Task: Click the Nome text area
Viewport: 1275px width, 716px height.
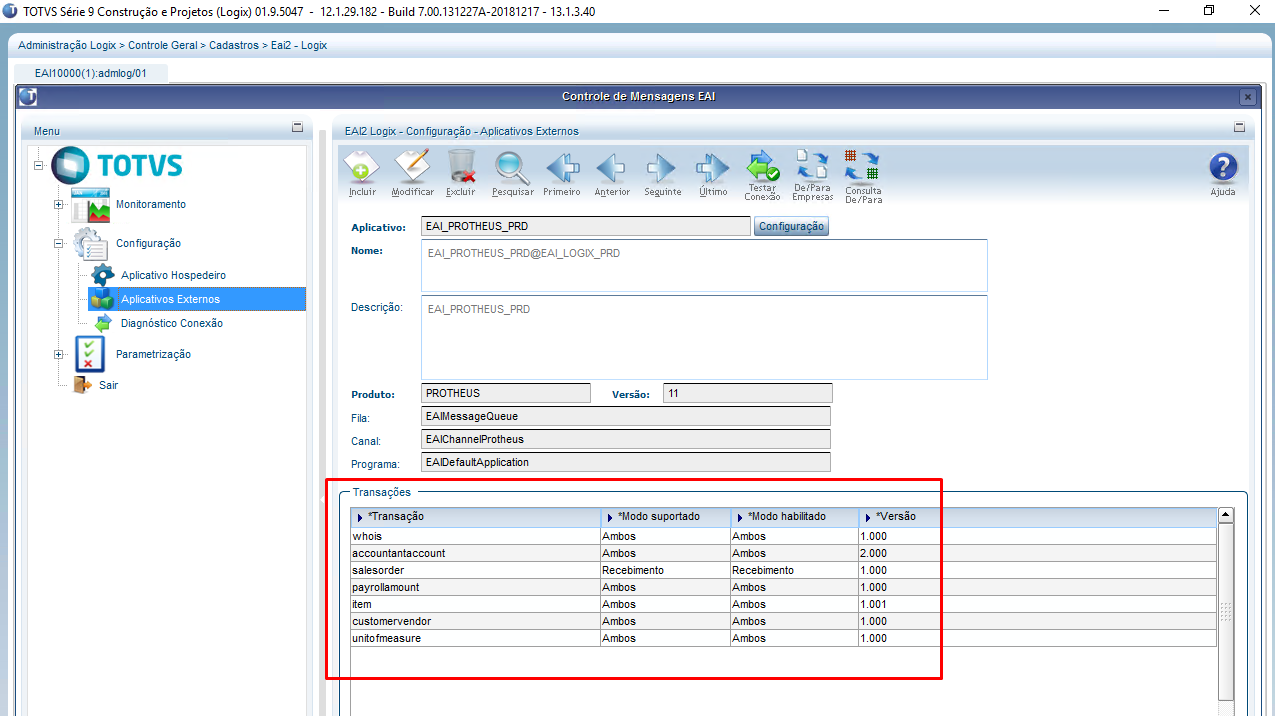Action: 704,265
